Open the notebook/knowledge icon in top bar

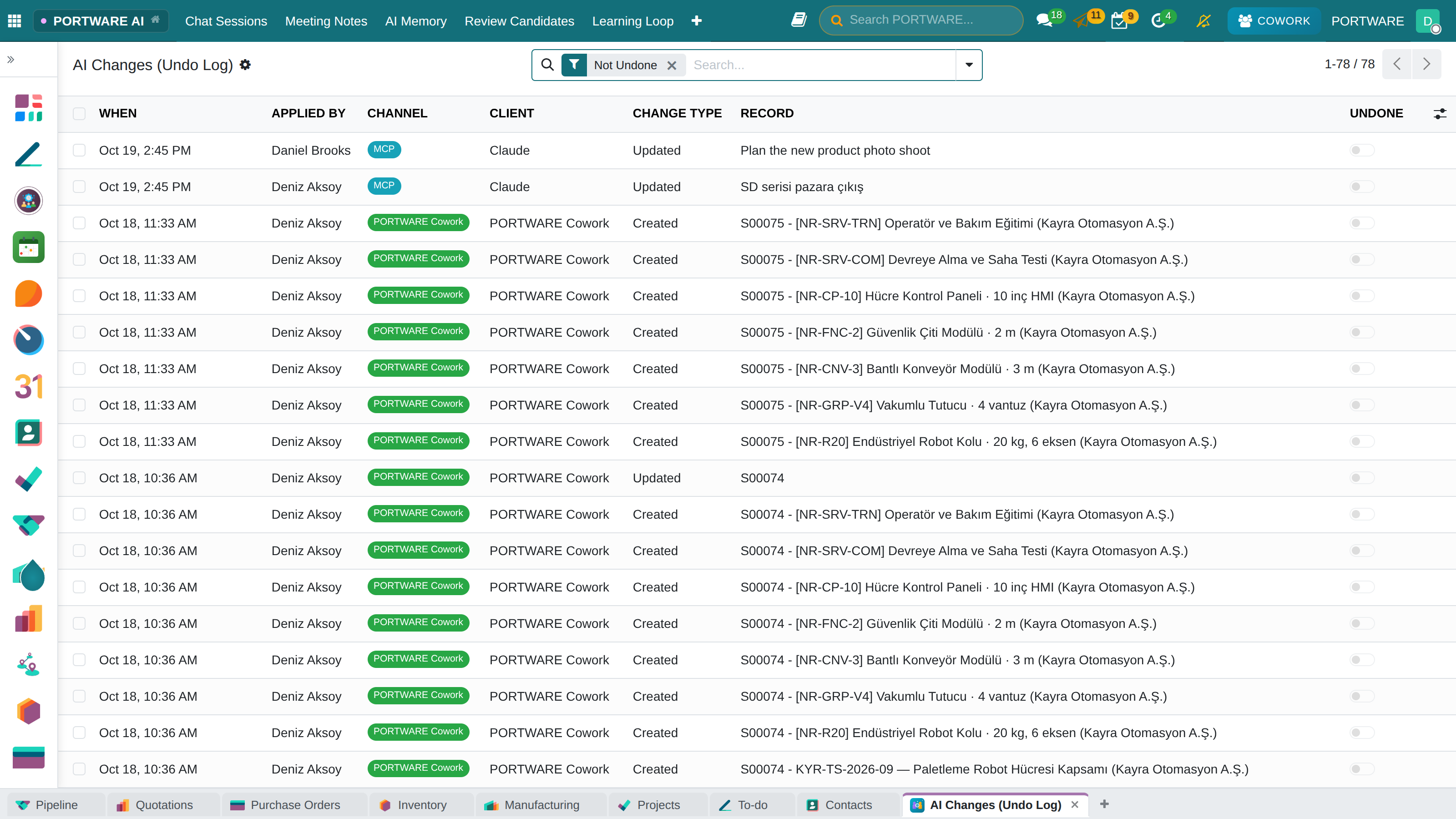(x=799, y=20)
